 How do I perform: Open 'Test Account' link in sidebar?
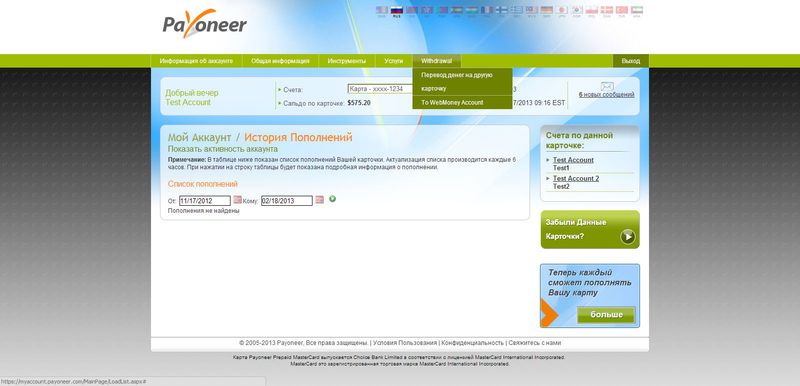pos(573,160)
